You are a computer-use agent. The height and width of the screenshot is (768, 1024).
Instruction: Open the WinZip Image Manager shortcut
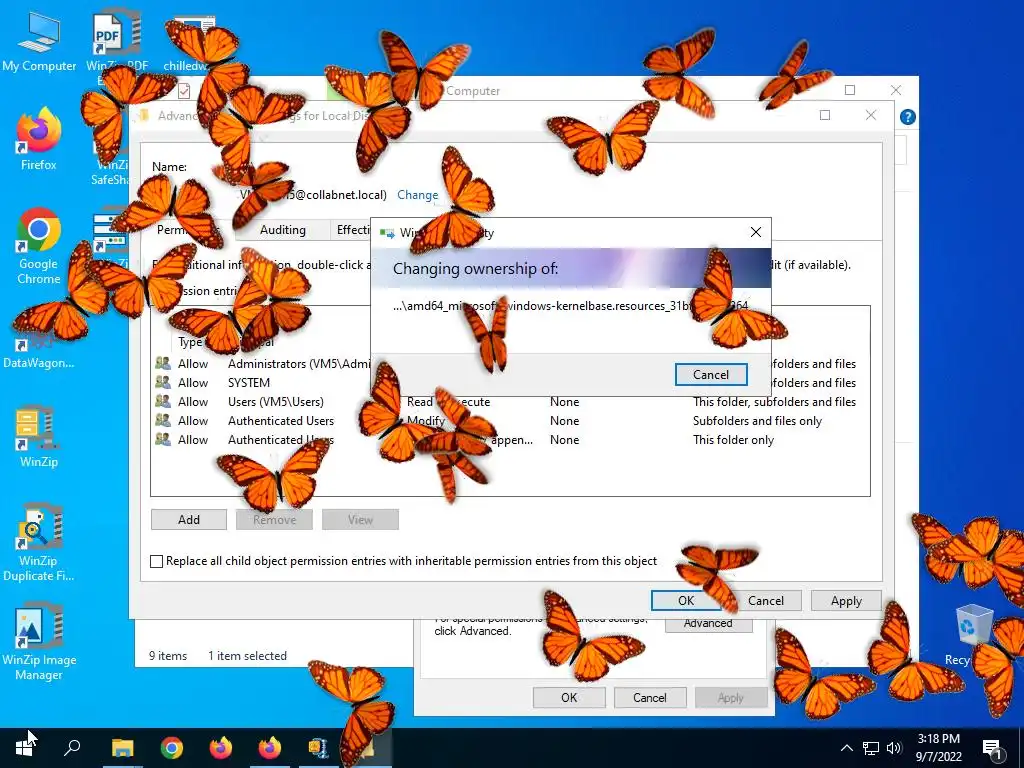click(39, 641)
